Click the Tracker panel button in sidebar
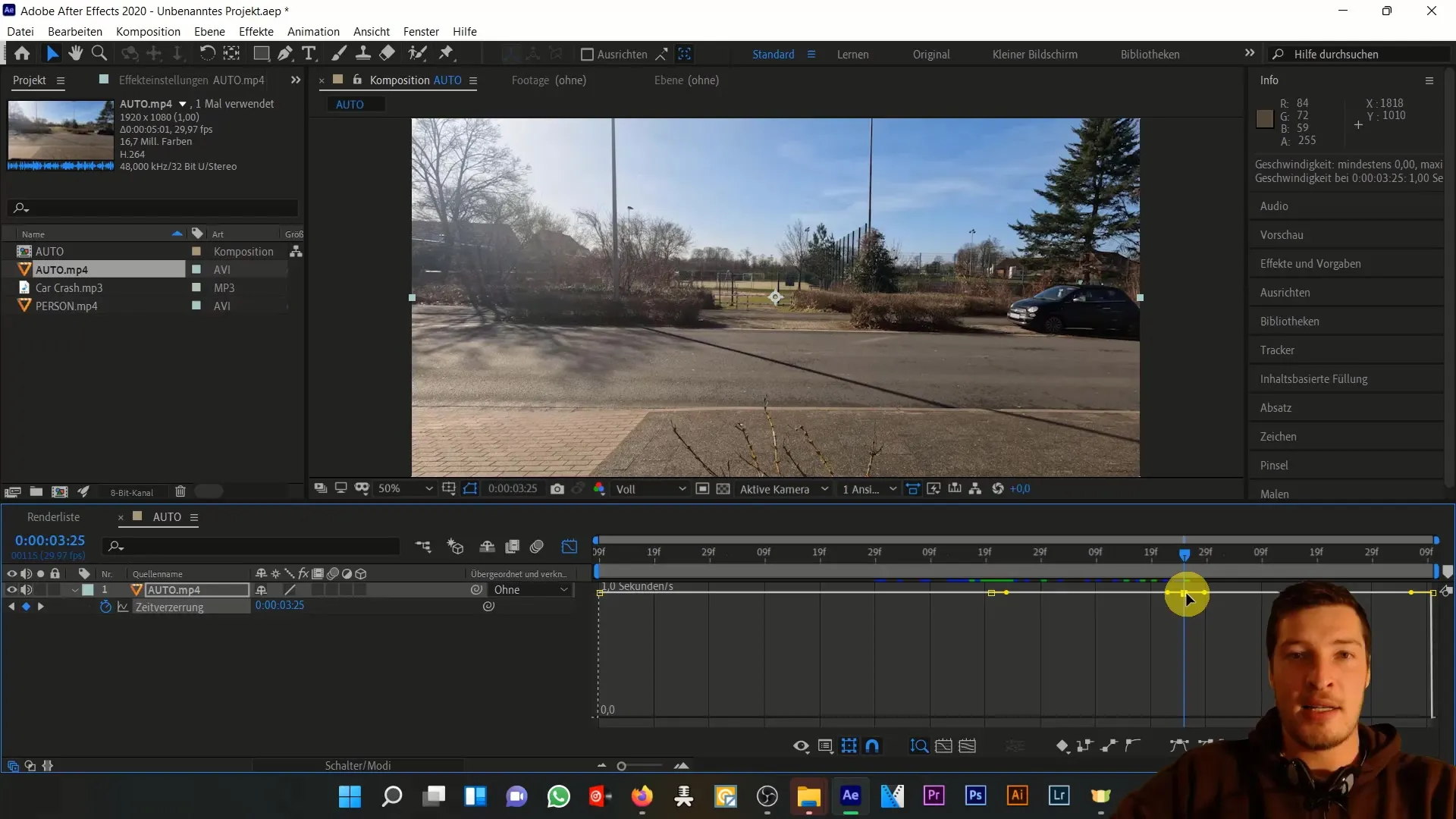The image size is (1456, 819). tap(1276, 350)
